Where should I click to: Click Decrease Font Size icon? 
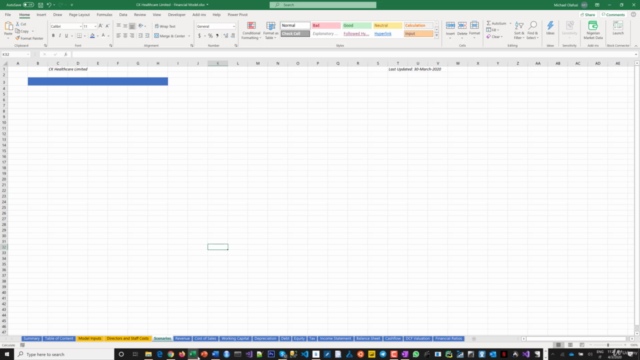coord(107,26)
